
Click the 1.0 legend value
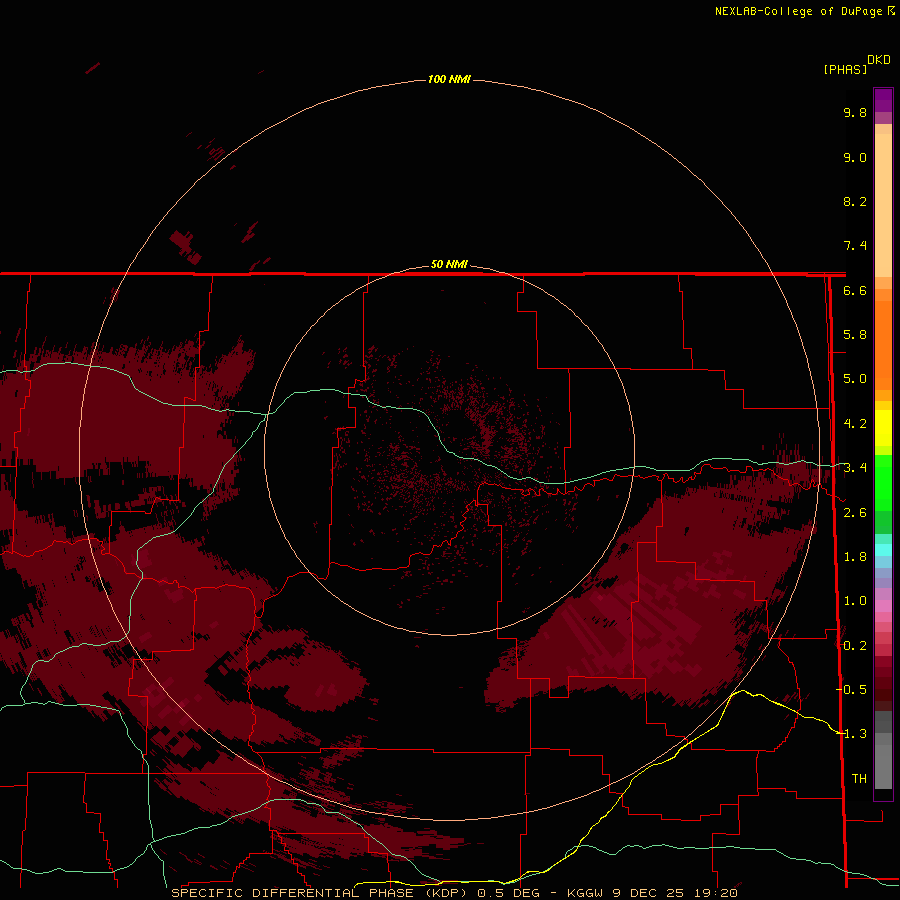[855, 601]
